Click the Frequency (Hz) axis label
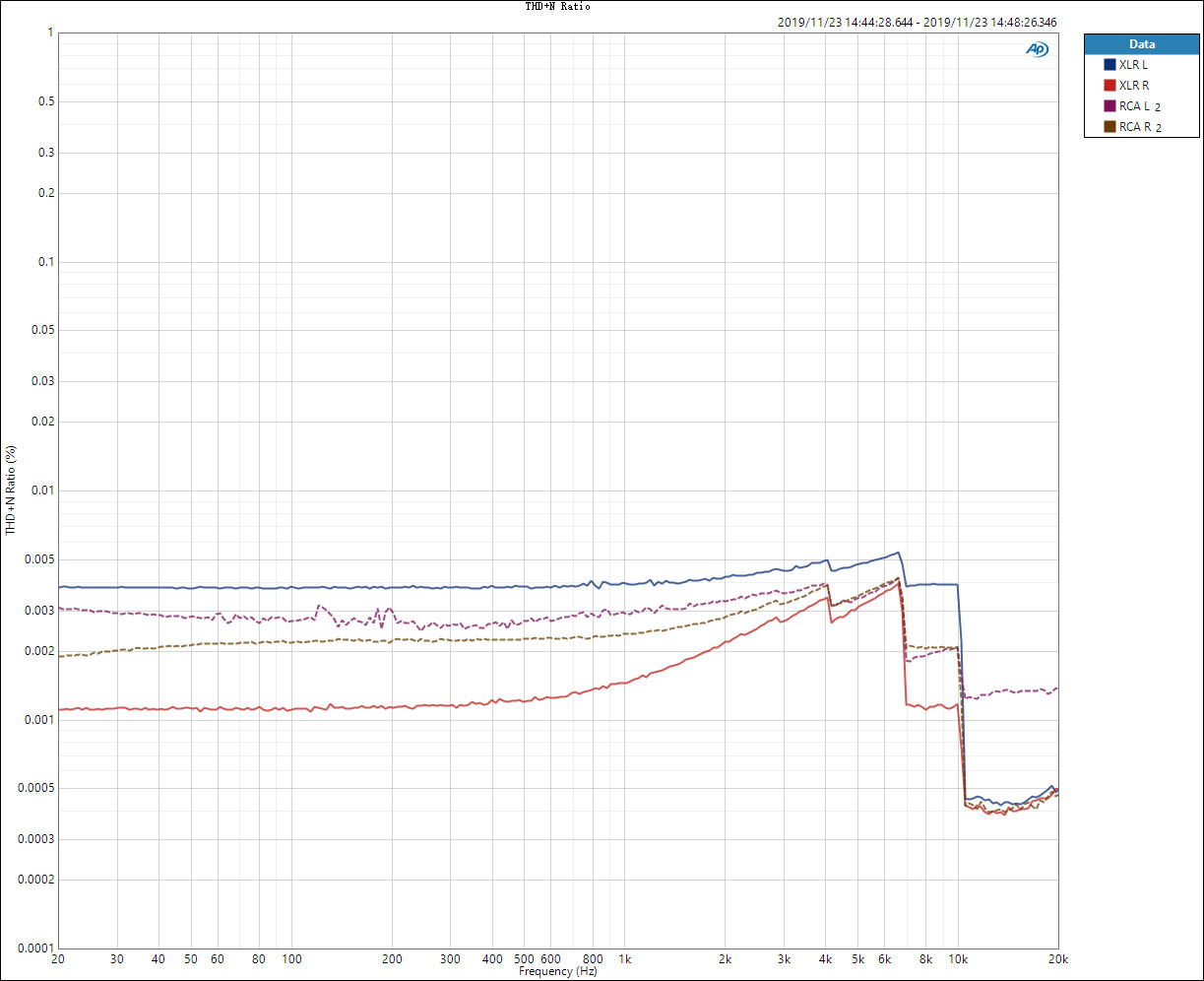Viewport: 1204px width, 981px height. (558, 971)
